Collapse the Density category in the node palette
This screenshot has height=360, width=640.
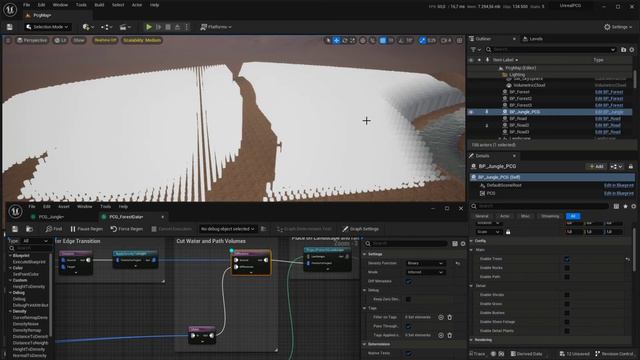10,311
